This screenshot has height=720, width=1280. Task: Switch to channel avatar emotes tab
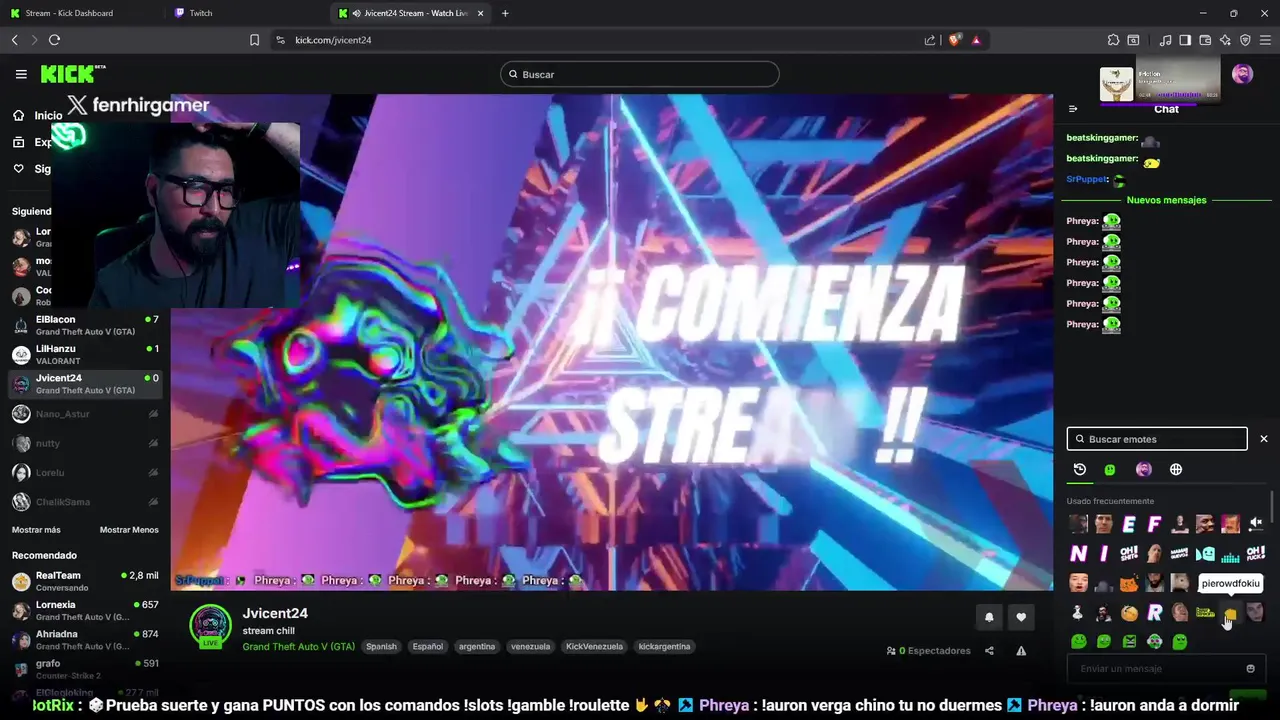(x=1144, y=469)
